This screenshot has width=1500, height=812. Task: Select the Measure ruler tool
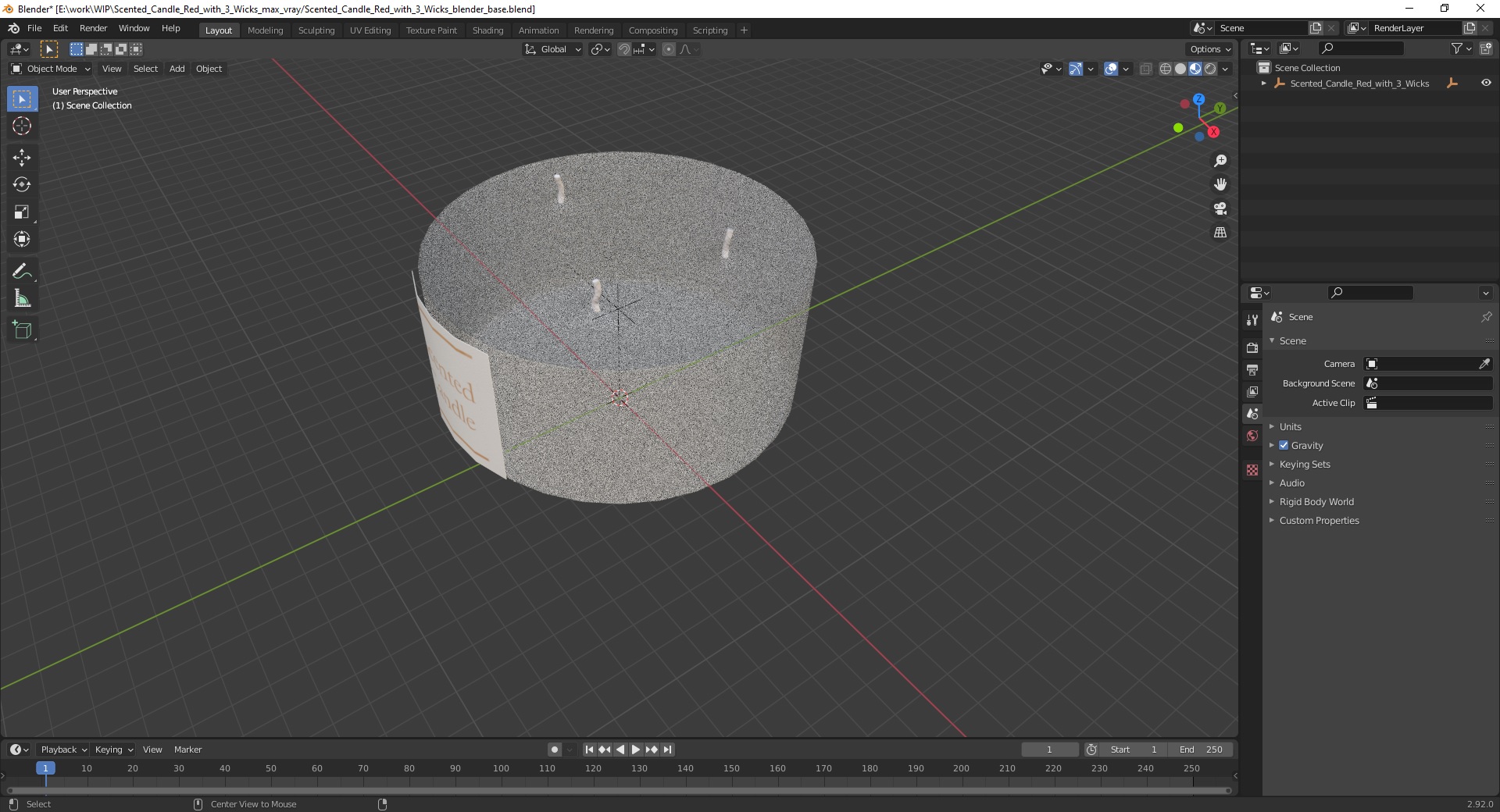[22, 299]
